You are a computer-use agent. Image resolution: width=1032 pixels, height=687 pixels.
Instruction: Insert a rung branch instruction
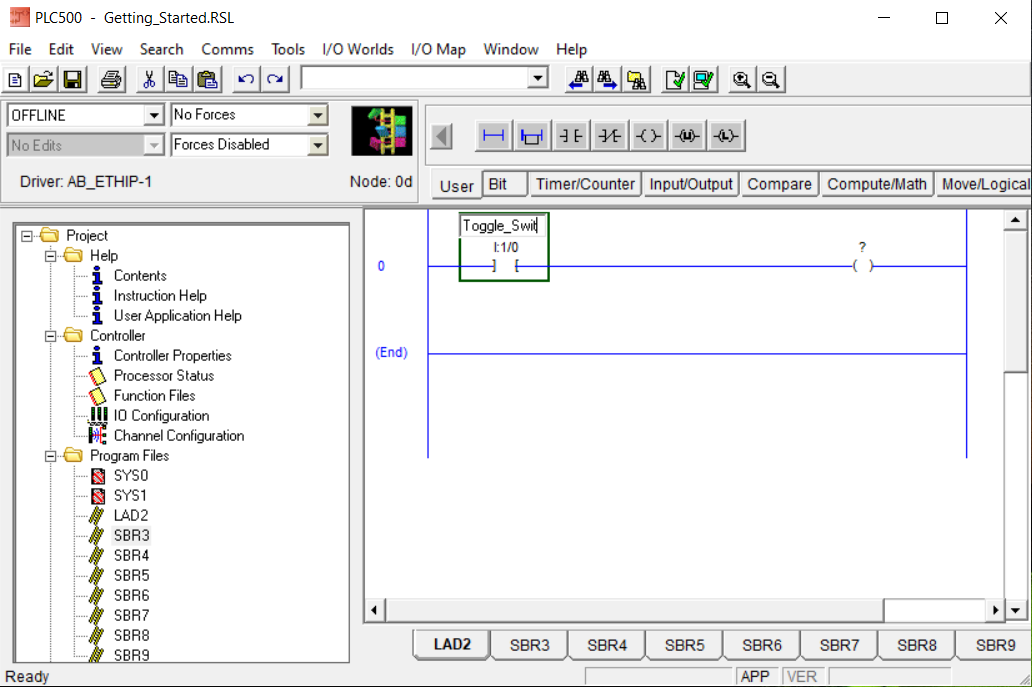[x=532, y=136]
